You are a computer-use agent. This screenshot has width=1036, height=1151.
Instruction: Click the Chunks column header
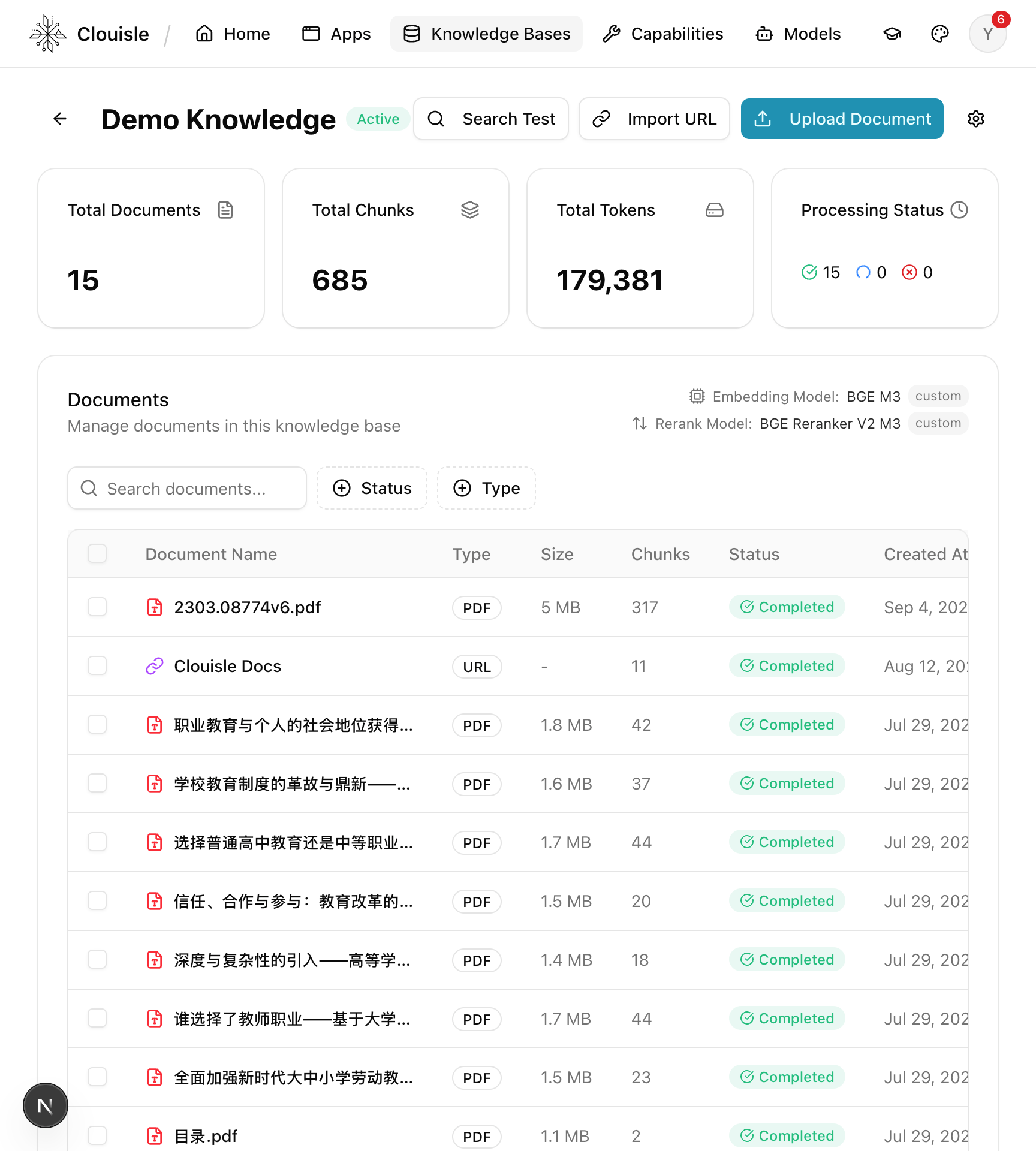[x=661, y=554]
